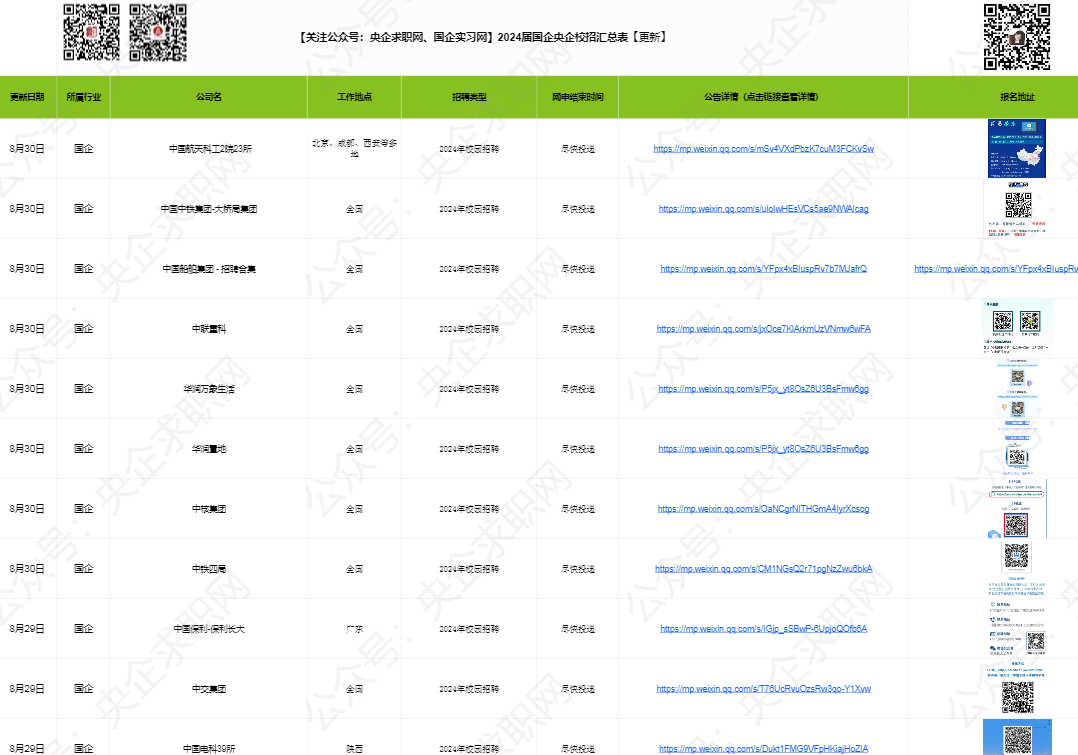This screenshot has height=755, width=1078.
Task: Open the signup image in 中核集团 row
Action: (x=1018, y=509)
